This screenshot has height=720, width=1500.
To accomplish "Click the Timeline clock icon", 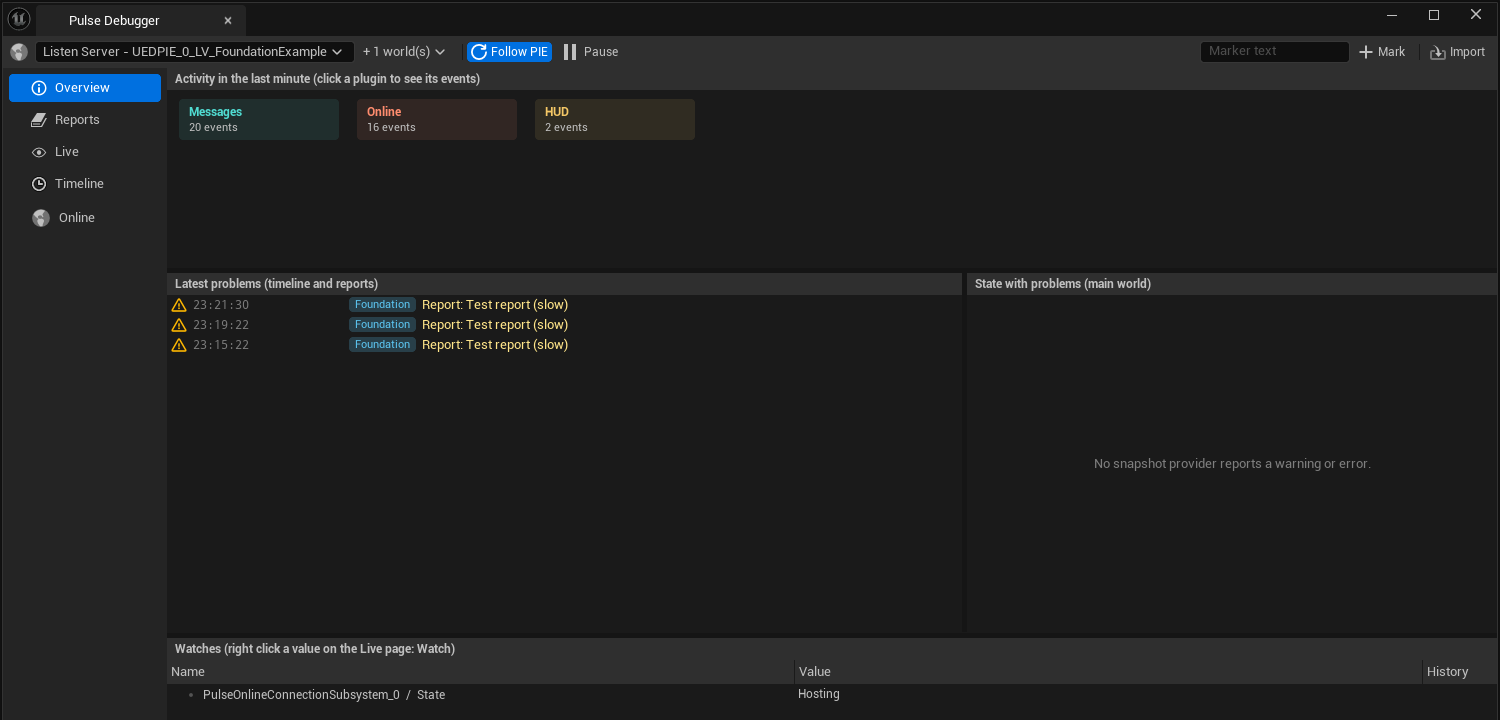I will pos(39,184).
